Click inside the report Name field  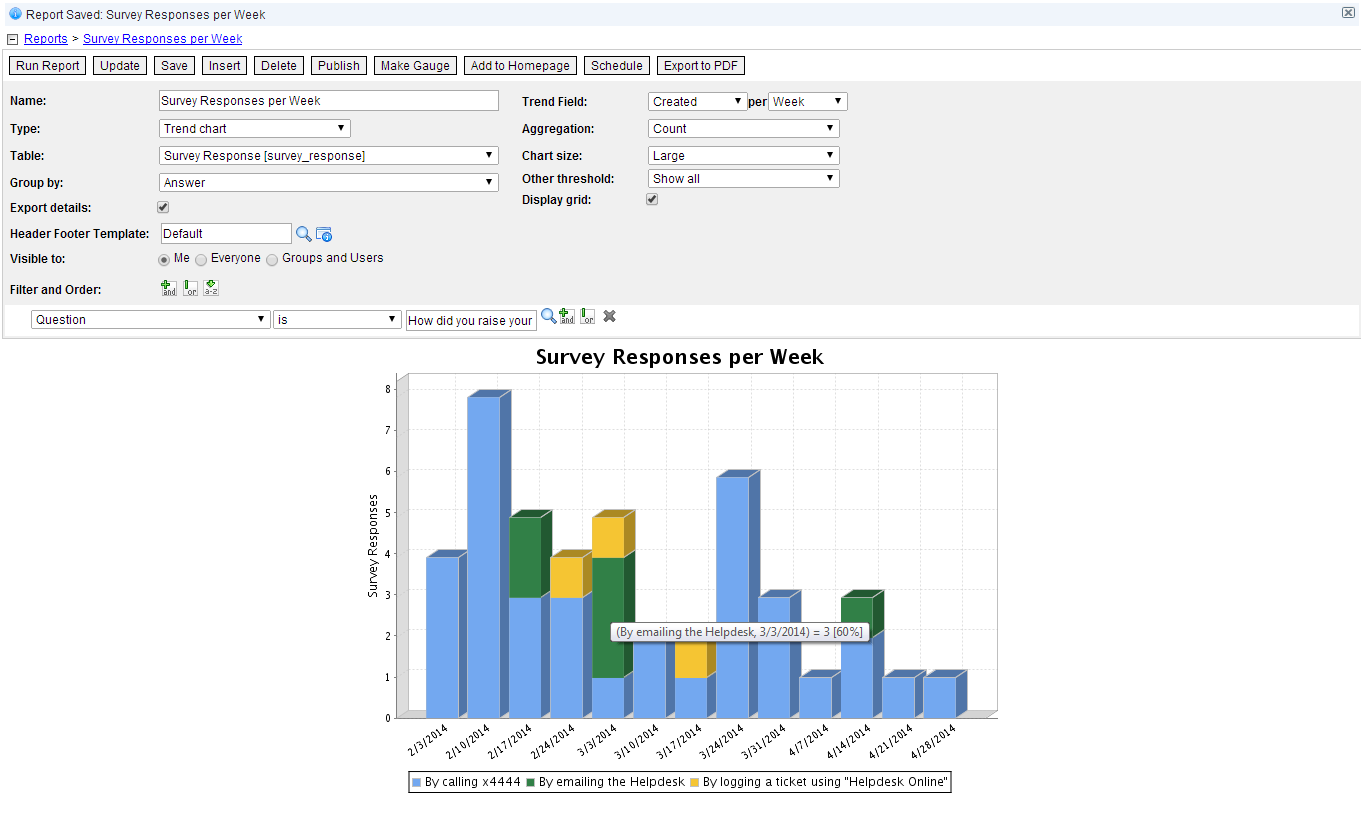pyautogui.click(x=328, y=100)
